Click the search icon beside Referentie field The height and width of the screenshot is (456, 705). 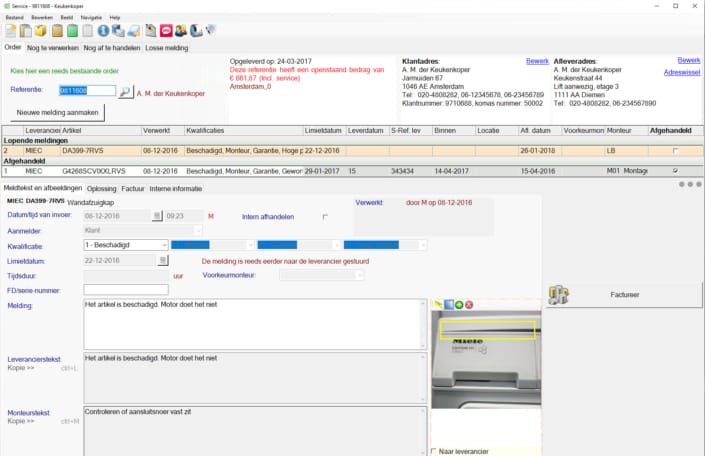point(125,91)
